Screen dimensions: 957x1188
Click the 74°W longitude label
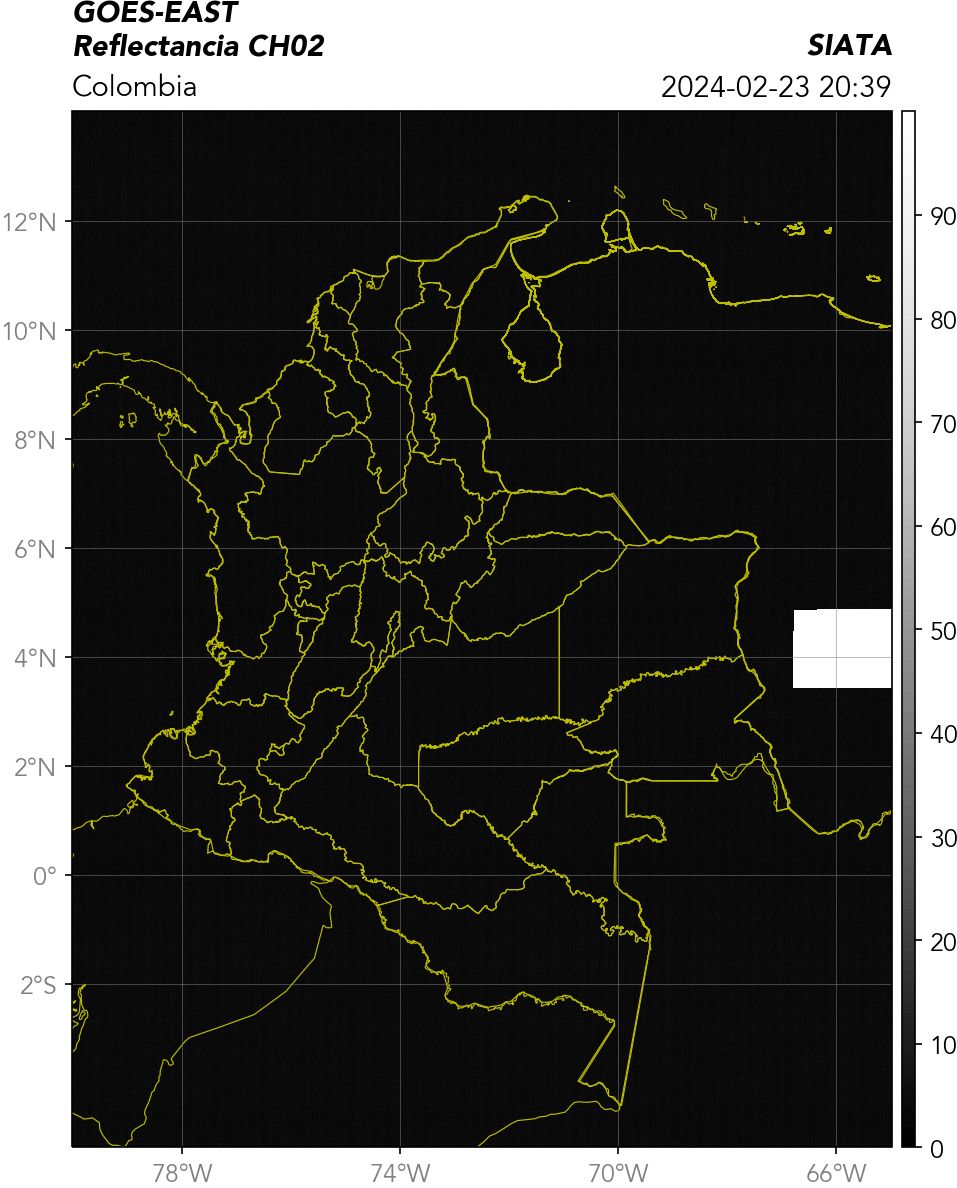coord(400,1174)
